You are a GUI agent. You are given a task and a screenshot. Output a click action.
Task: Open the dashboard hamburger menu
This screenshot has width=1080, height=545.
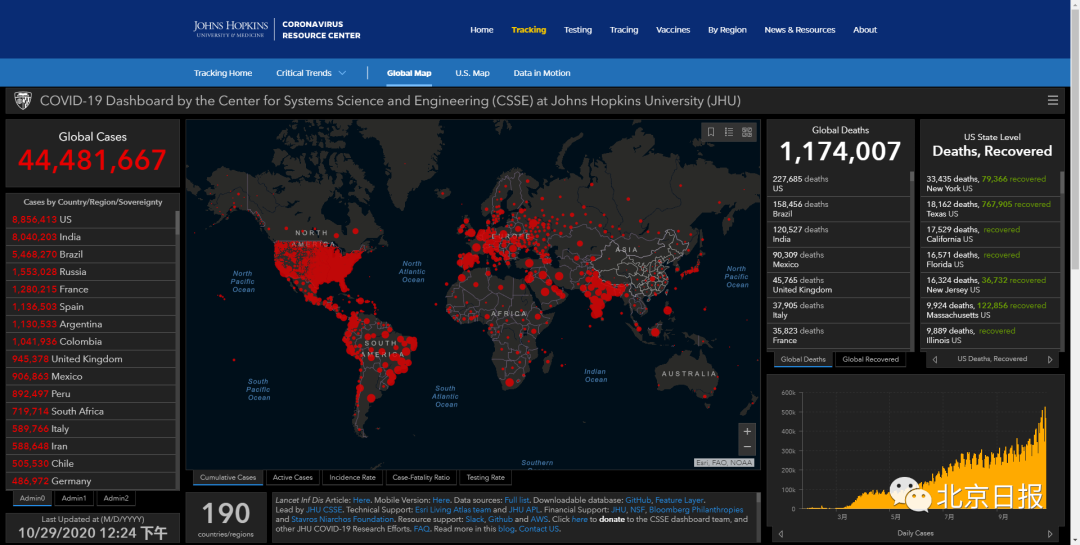point(1052,101)
